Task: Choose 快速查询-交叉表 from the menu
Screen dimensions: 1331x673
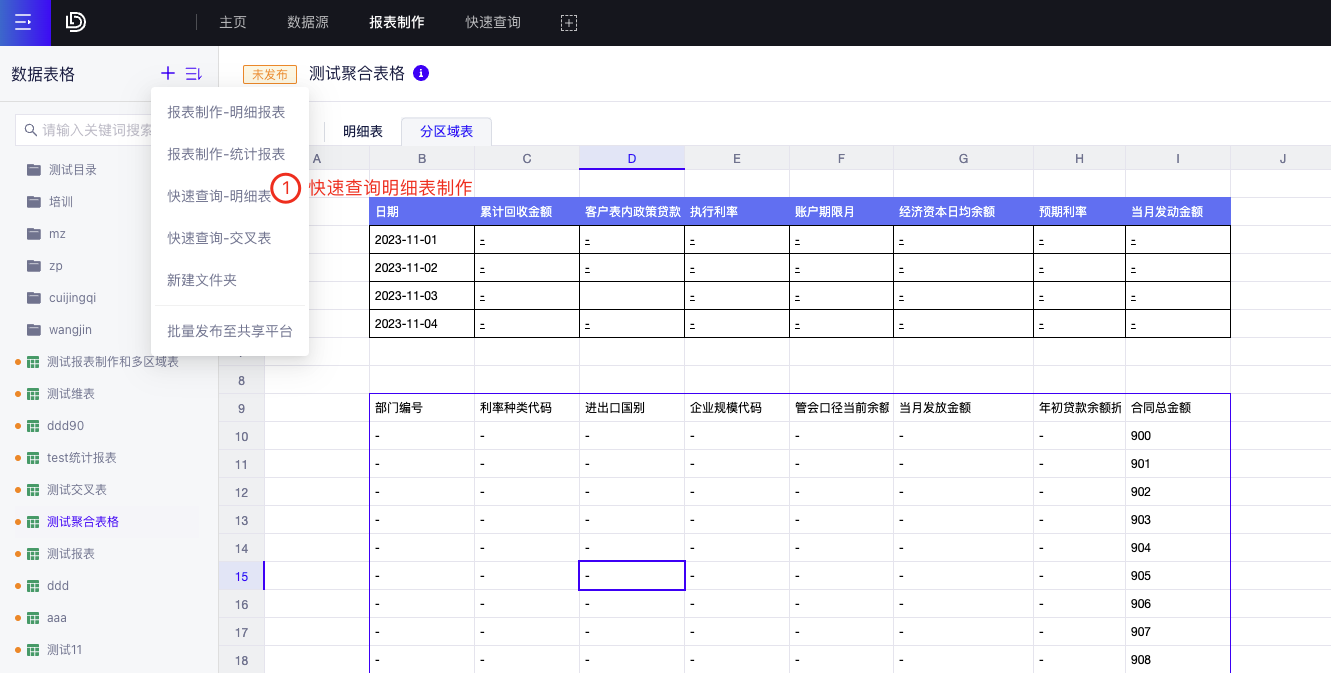Action: (219, 238)
